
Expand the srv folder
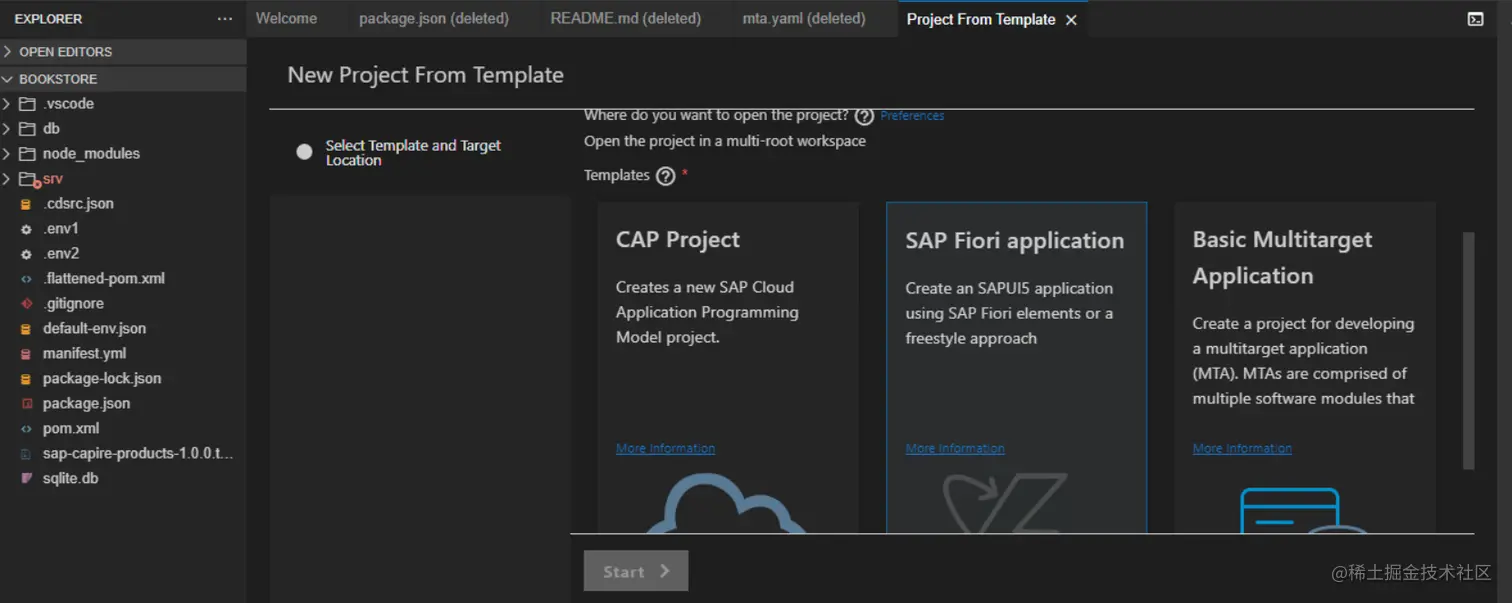7,178
